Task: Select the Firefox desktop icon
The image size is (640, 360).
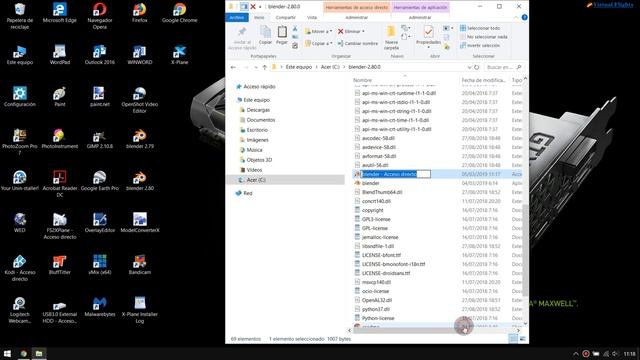Action: pos(140,12)
